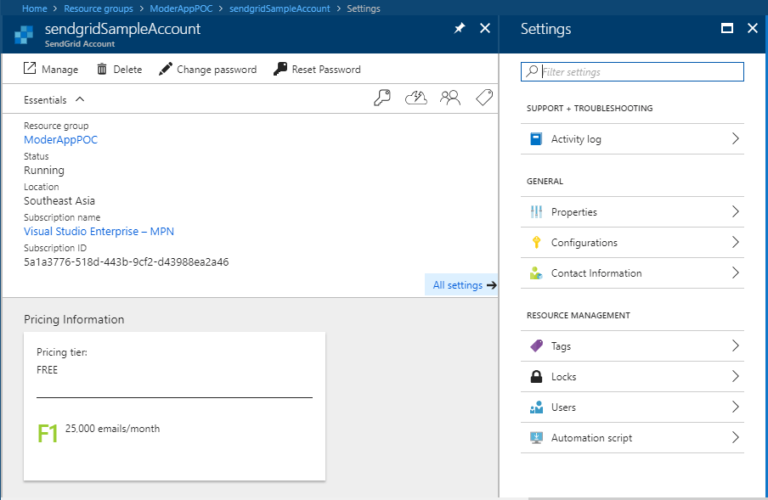Click the Users people icon
This screenshot has height=500, width=768.
tap(536, 407)
